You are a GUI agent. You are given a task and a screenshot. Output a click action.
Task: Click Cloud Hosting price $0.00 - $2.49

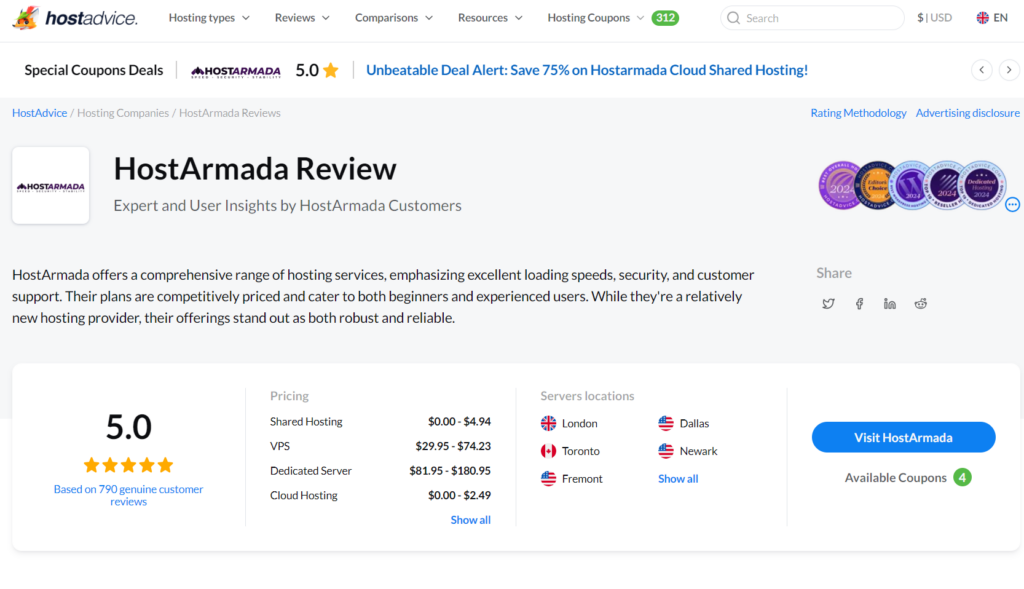click(459, 495)
